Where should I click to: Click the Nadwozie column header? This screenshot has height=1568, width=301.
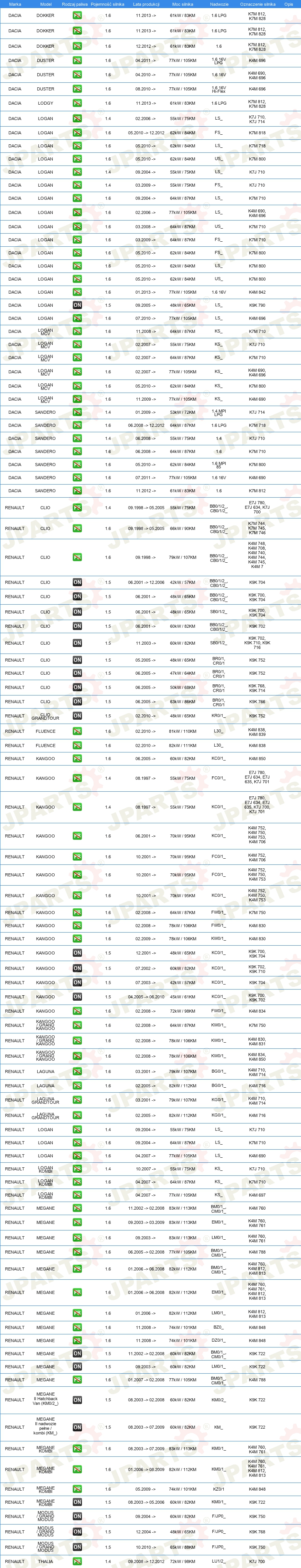click(219, 3)
